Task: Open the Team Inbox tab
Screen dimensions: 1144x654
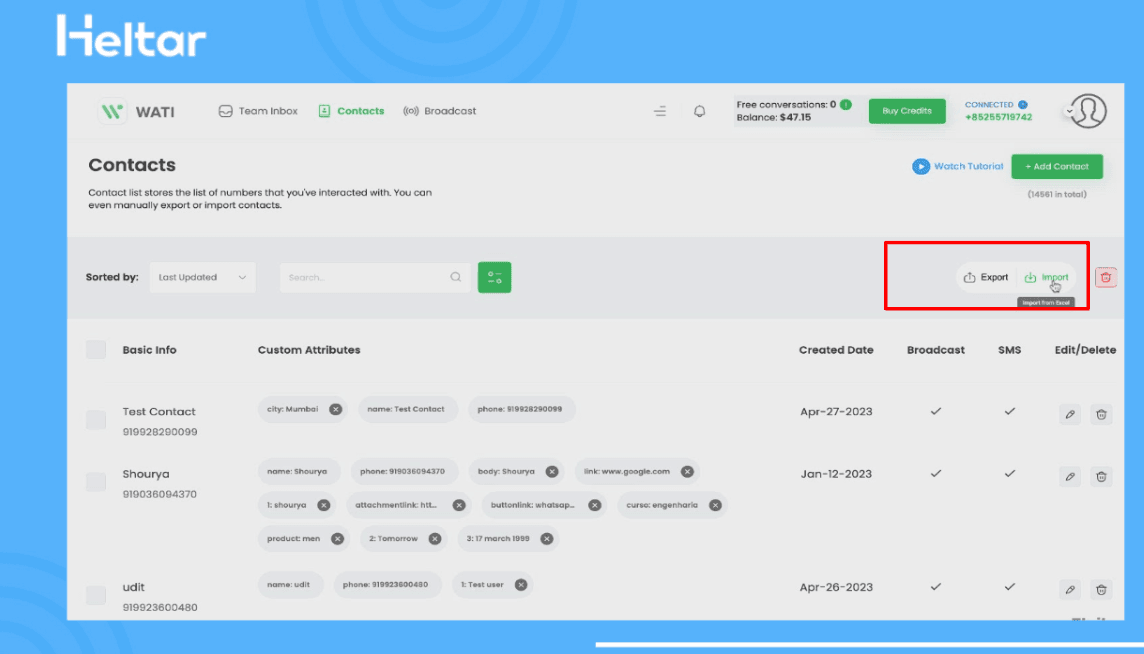Action: [258, 111]
